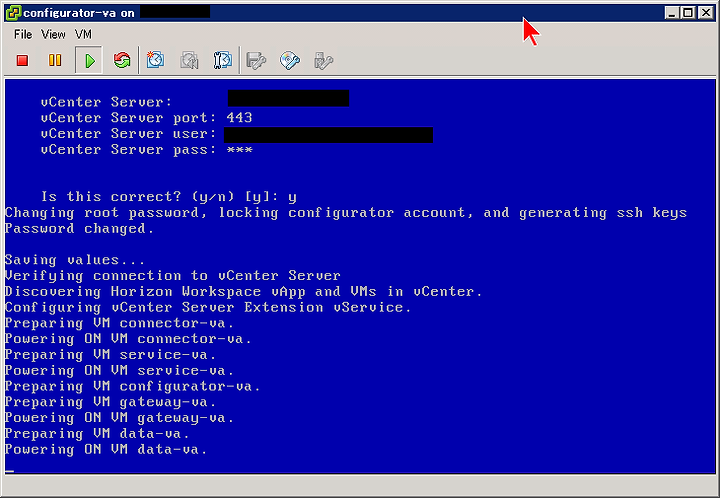Screen dimensions: 720x498
Task: Click 'Preparing VM service-va.' line
Action: pyautogui.click(x=111, y=355)
